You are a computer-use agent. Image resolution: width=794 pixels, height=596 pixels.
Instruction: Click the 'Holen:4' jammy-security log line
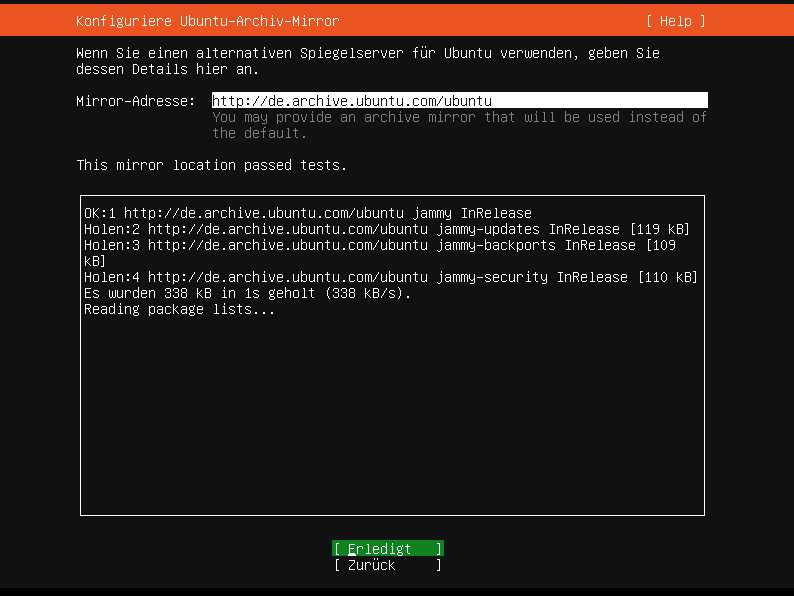pyautogui.click(x=391, y=277)
